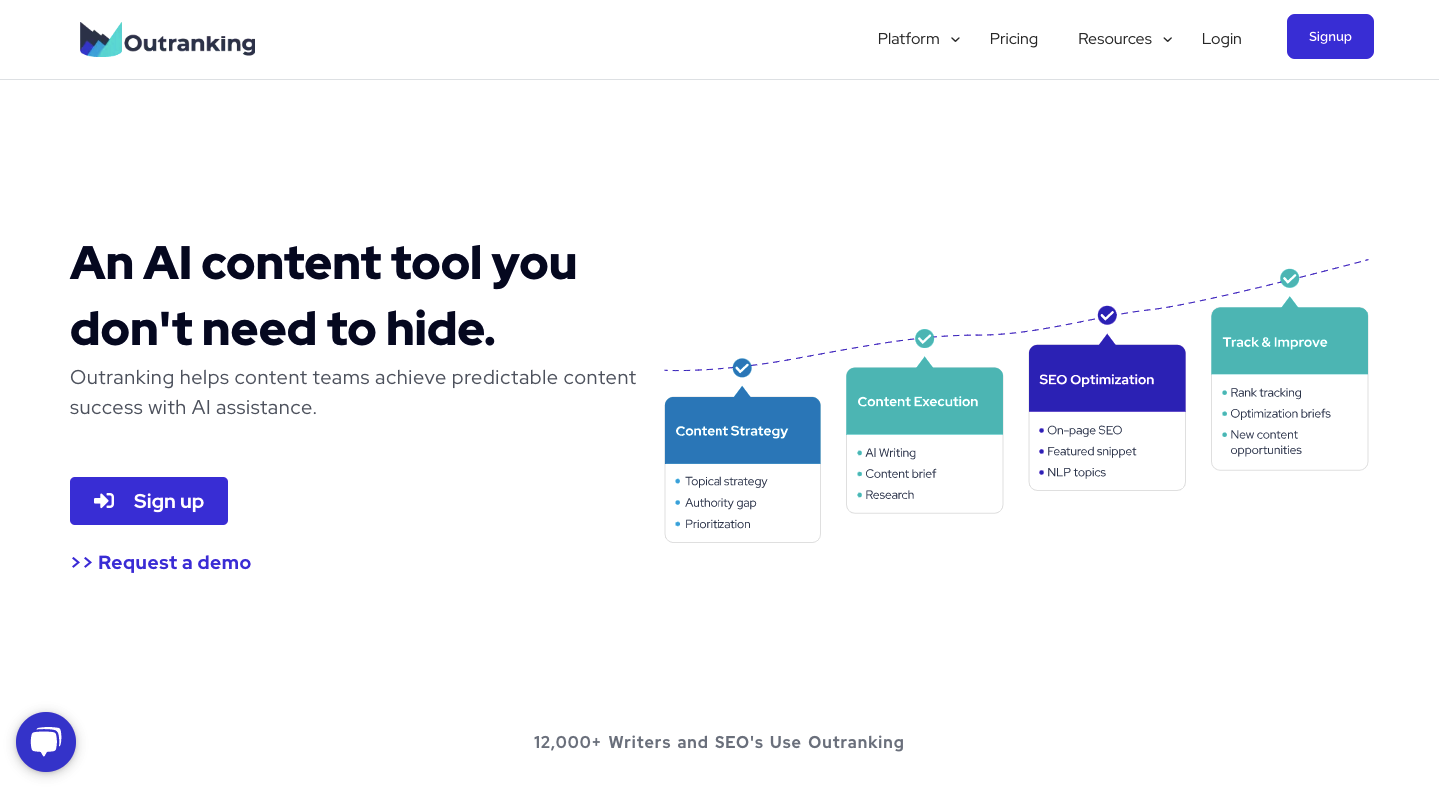Click the New content opportunities list item
The height and width of the screenshot is (788, 1439).
click(1260, 442)
